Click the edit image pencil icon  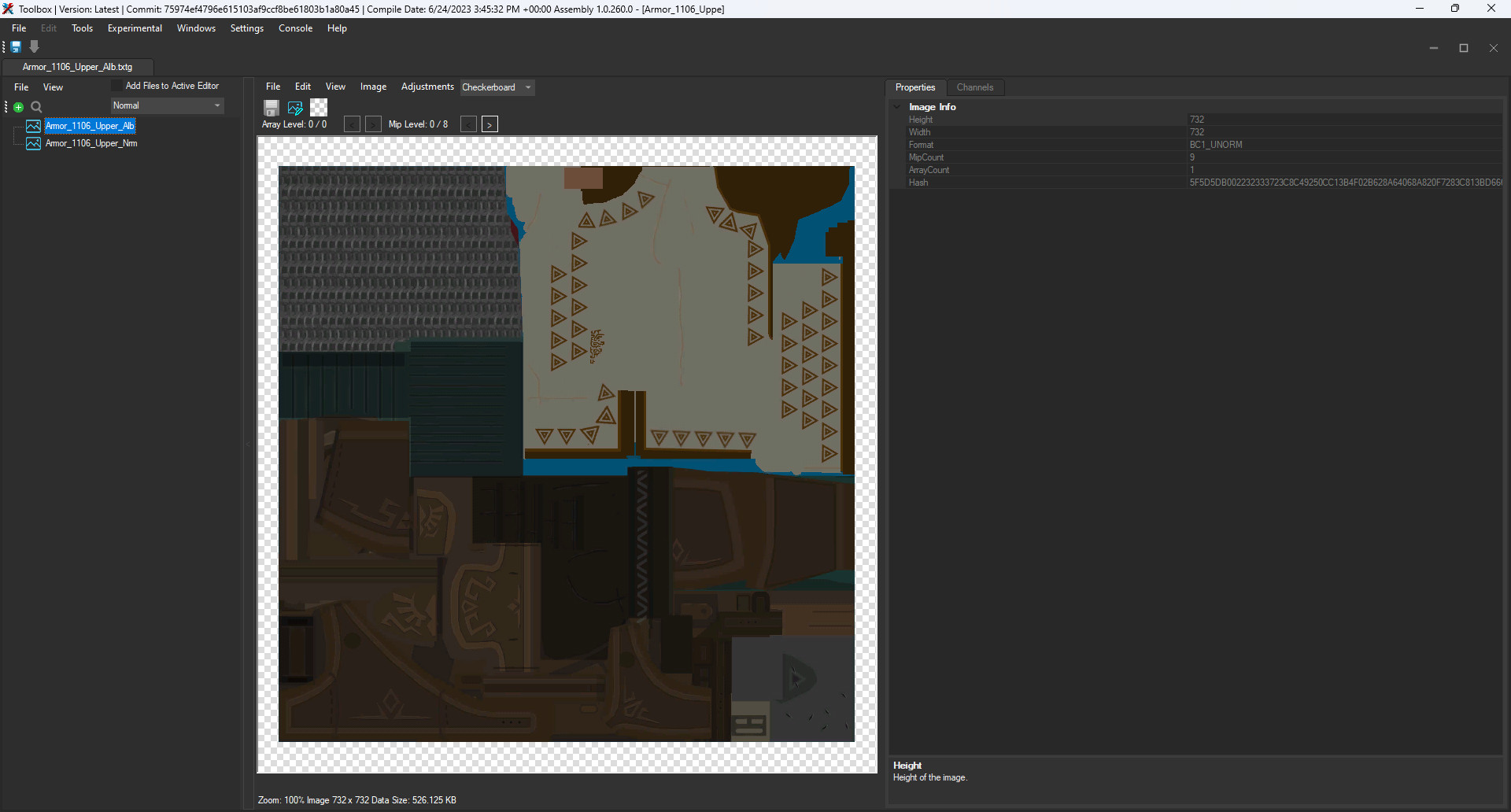295,108
